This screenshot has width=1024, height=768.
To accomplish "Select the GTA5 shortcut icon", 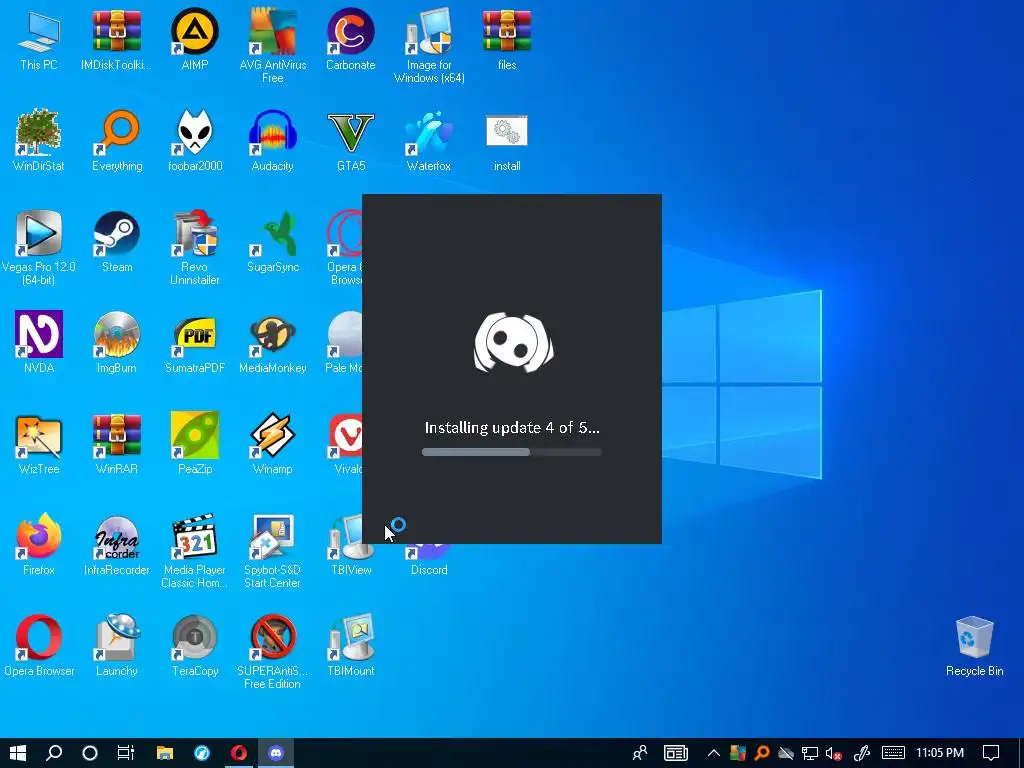I will (x=351, y=133).
